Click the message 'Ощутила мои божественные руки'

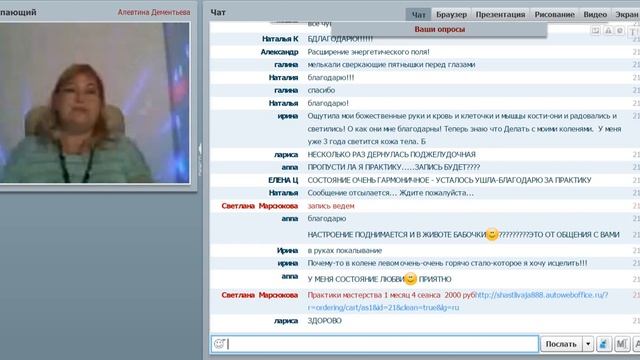point(464,129)
